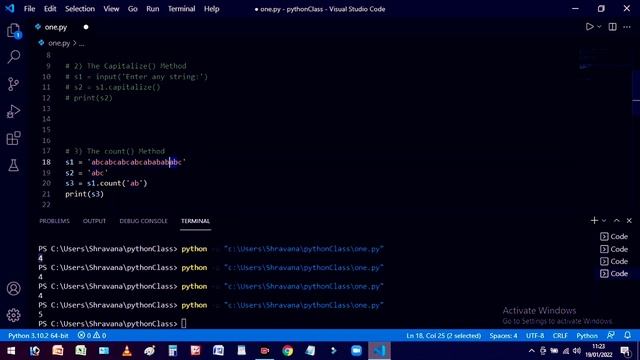Switch to the PROBLEMS panel tab
640x360 pixels.
pos(54,221)
